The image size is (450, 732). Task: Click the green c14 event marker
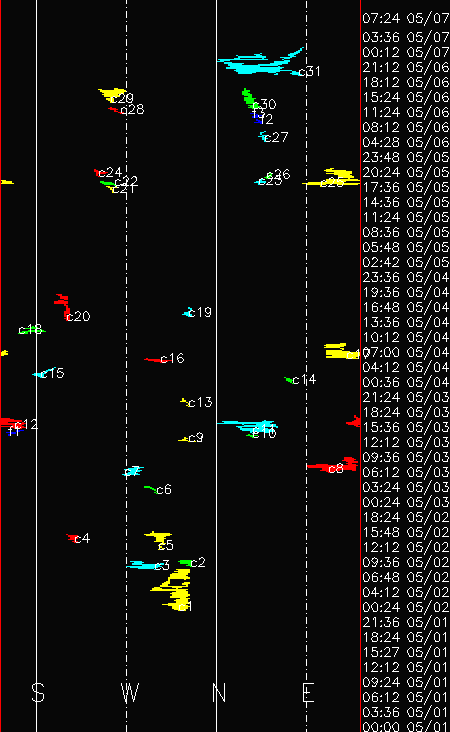point(290,380)
